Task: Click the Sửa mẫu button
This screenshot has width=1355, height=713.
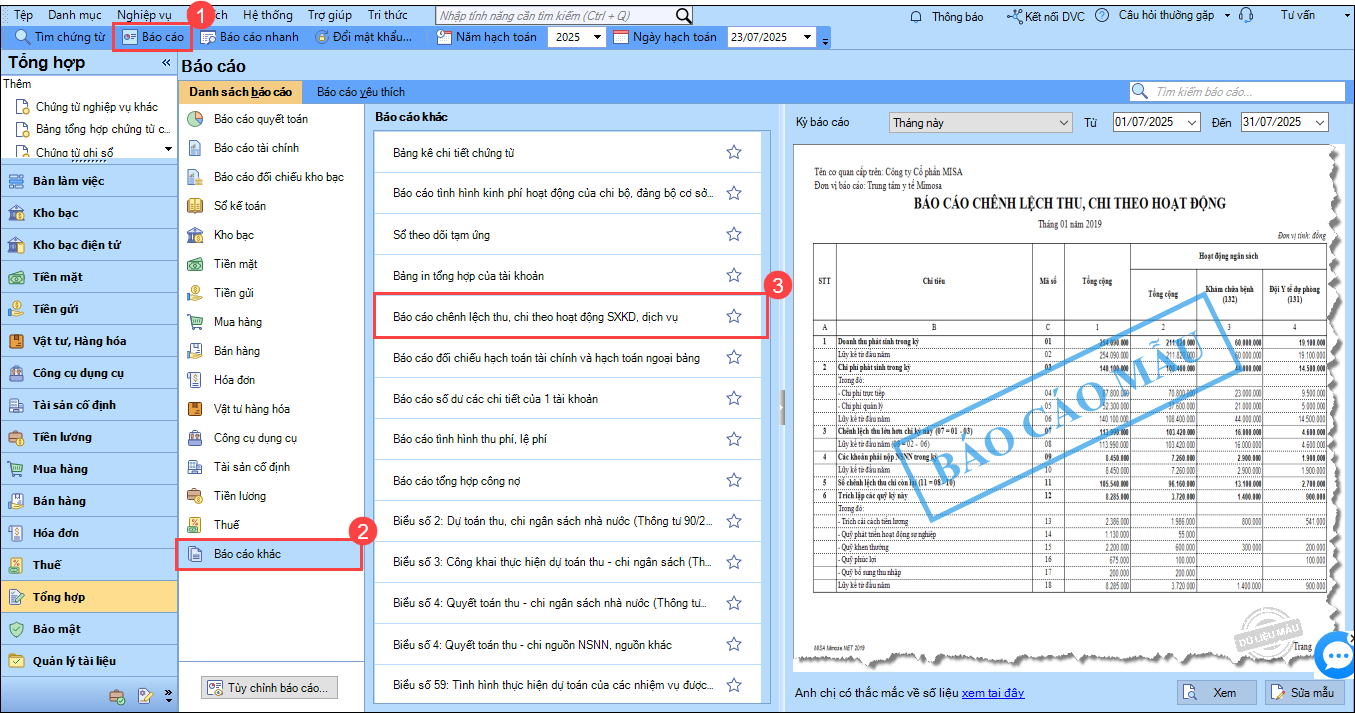Action: click(1305, 692)
